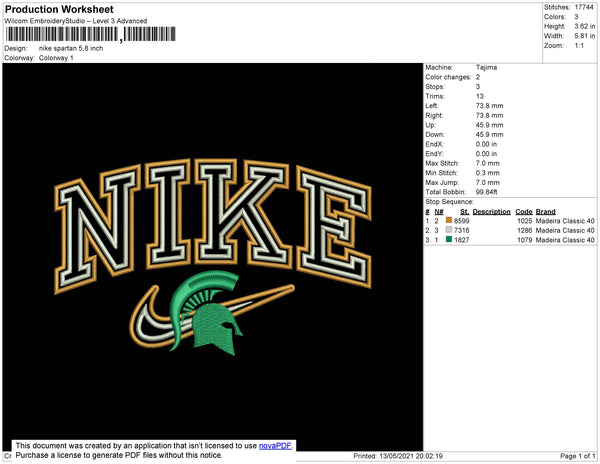Click thread code 1025 in stop sequence
The height and width of the screenshot is (464, 600).
pos(525,221)
